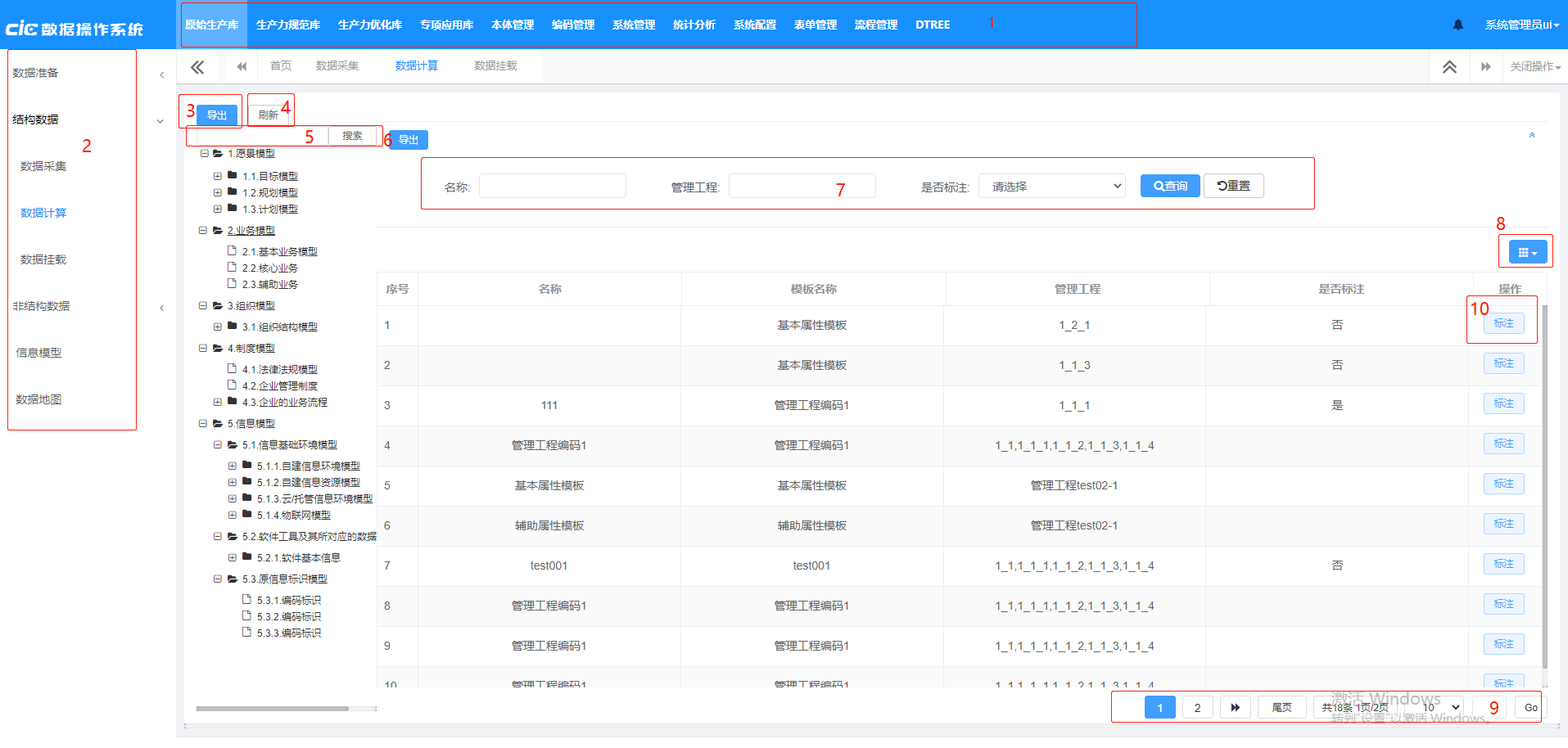This screenshot has height=748, width=1568.
Task: Click the tree panel horizontal scrollbar
Action: (x=272, y=709)
